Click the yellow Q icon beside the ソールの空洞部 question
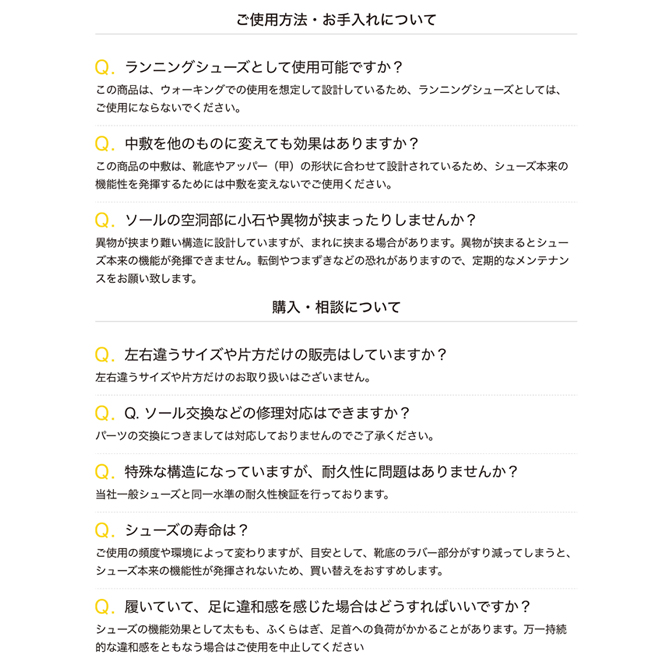The width and height of the screenshot is (665, 665). [104, 220]
